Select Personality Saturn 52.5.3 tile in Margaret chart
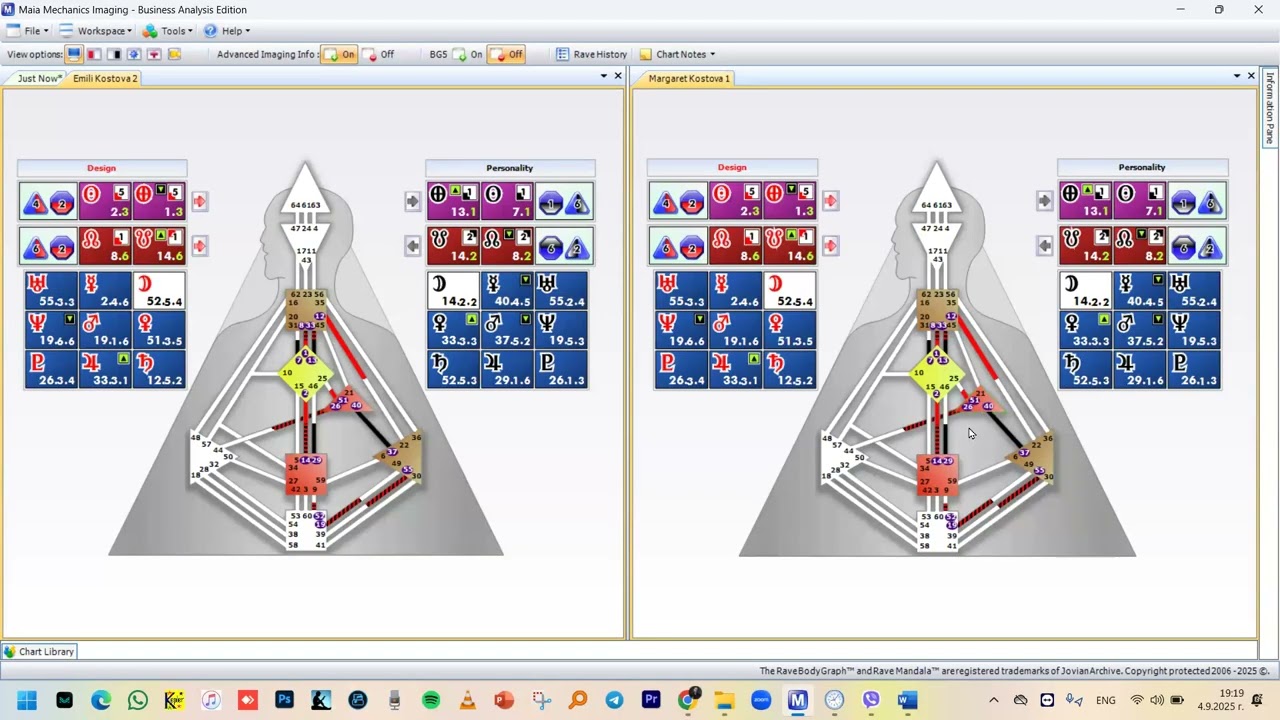The height and width of the screenshot is (720, 1280). tap(1086, 369)
